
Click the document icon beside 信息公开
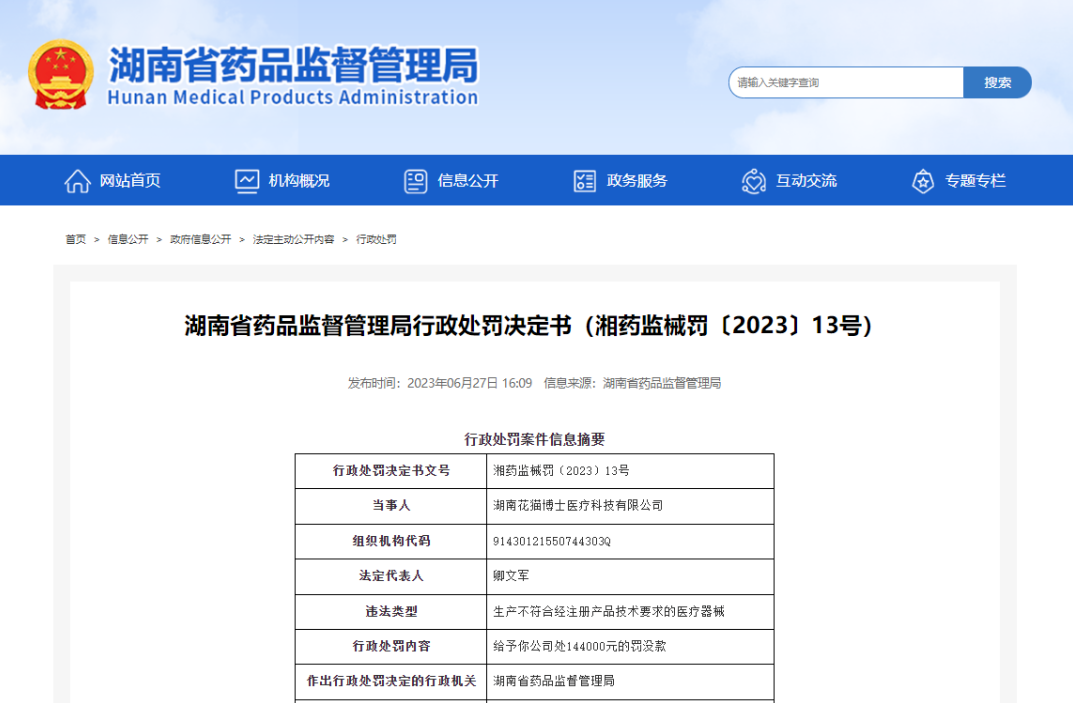(x=416, y=181)
